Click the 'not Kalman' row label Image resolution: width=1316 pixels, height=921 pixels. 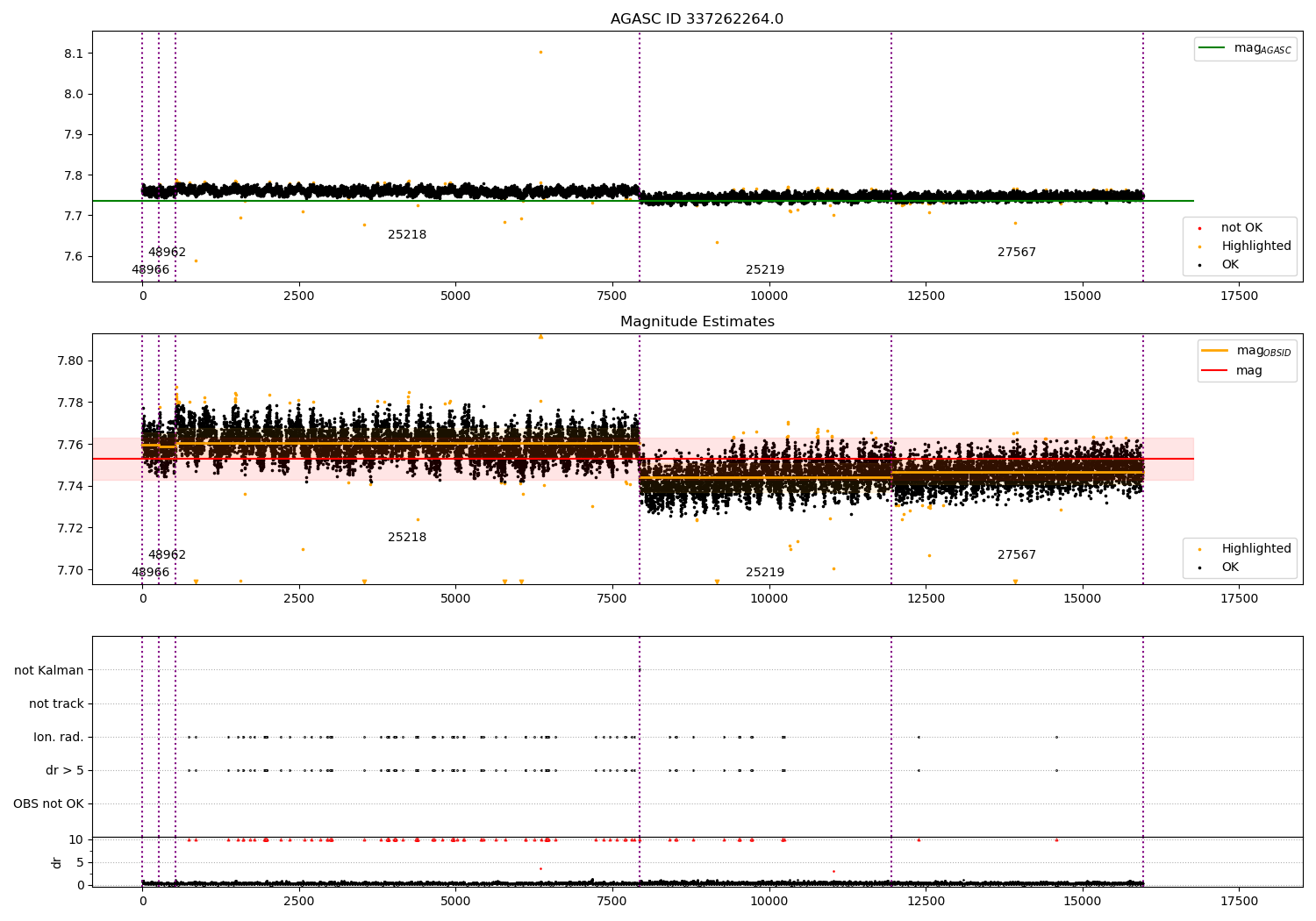click(x=49, y=671)
